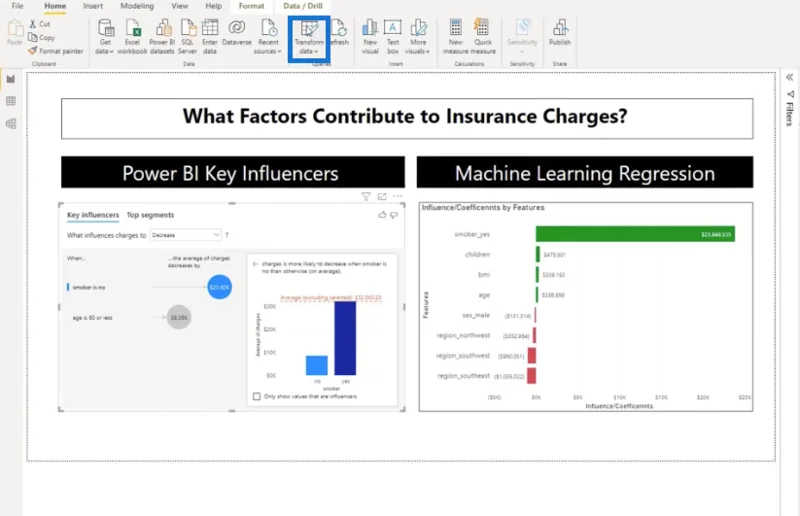The image size is (800, 516).
Task: Click the Excel workbook icon
Action: click(133, 29)
